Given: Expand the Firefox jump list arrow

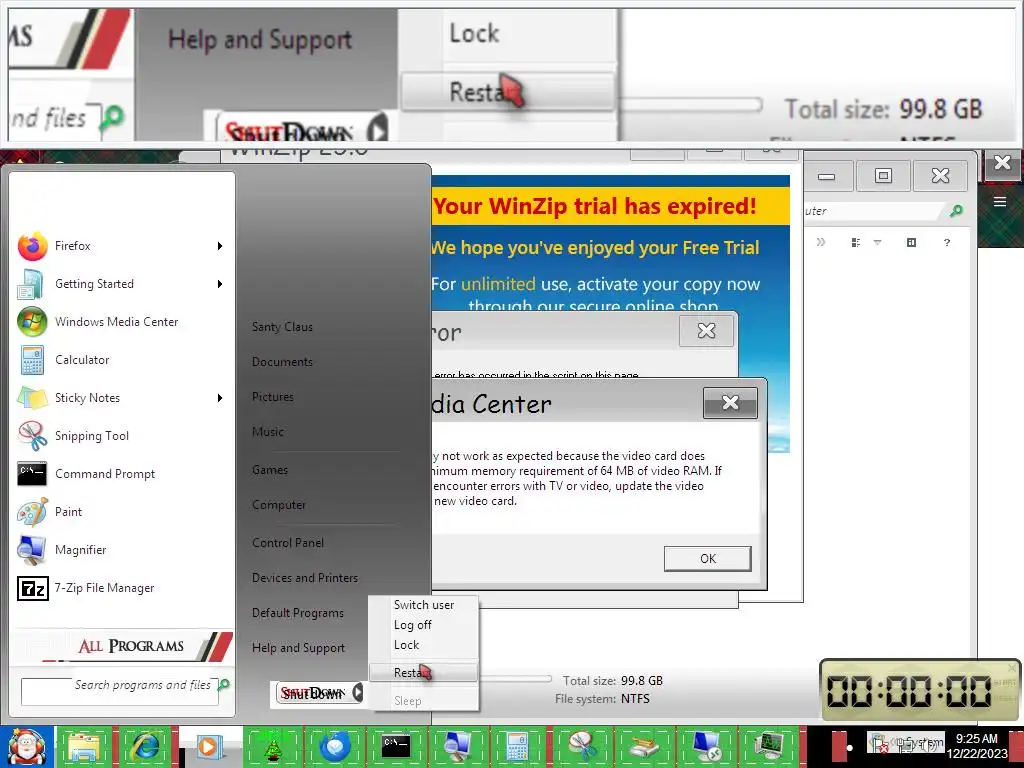Looking at the screenshot, I should 220,246.
